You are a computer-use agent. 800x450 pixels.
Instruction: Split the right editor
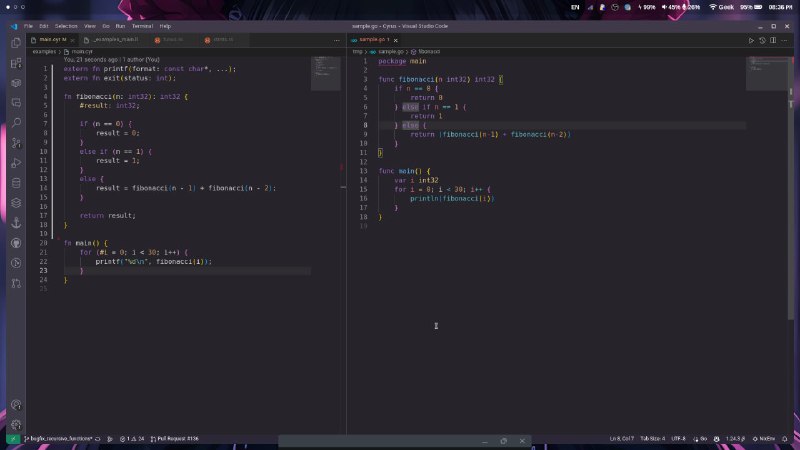(773, 40)
